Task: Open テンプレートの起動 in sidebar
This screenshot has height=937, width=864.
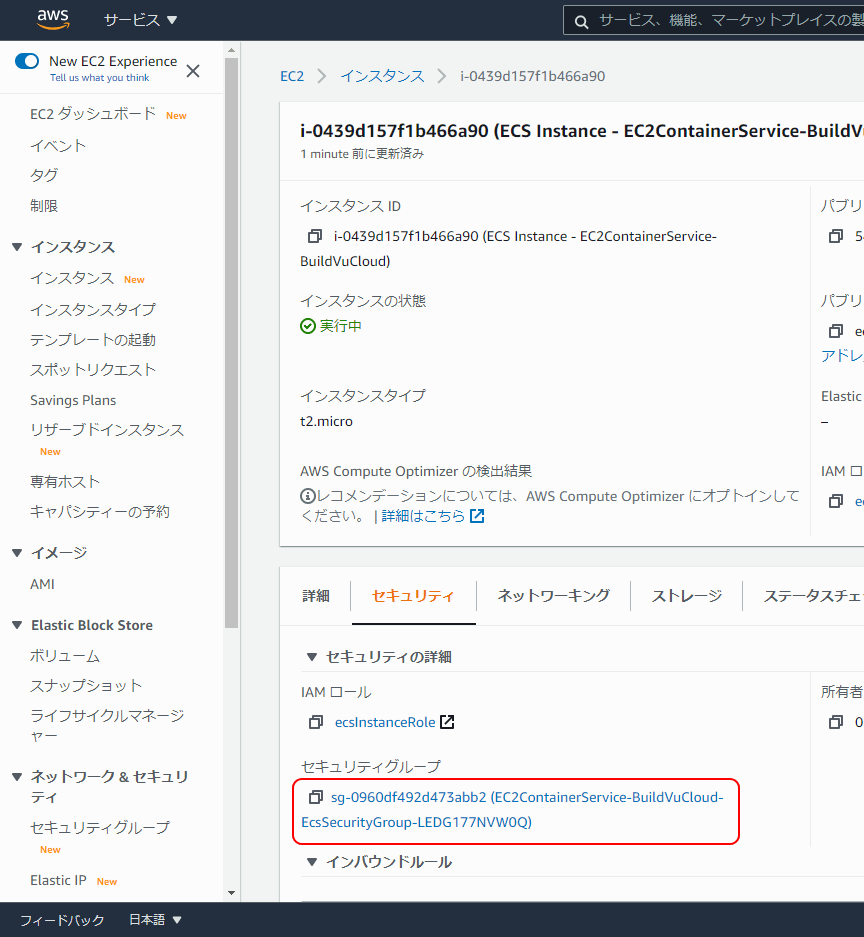Action: [x=93, y=339]
